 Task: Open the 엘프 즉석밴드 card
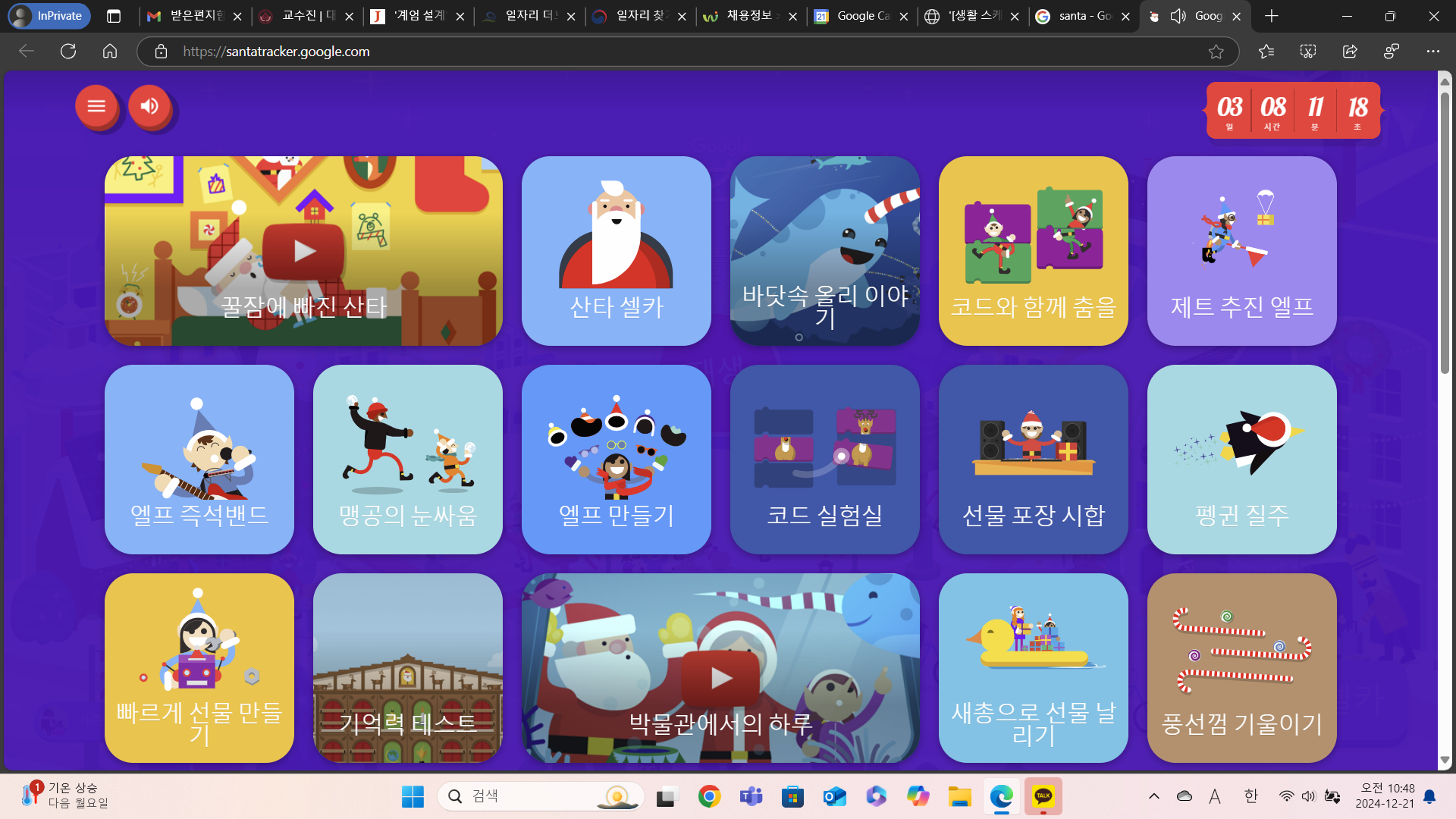tap(199, 460)
